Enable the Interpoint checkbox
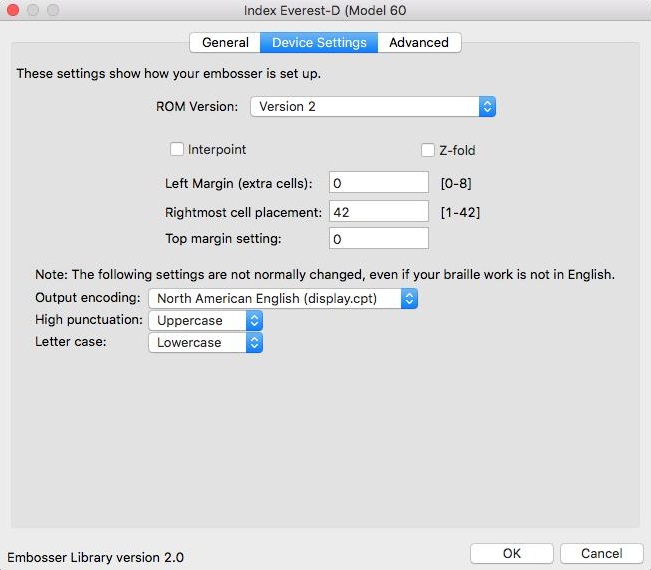Screen dimensions: 651x570 (178, 149)
